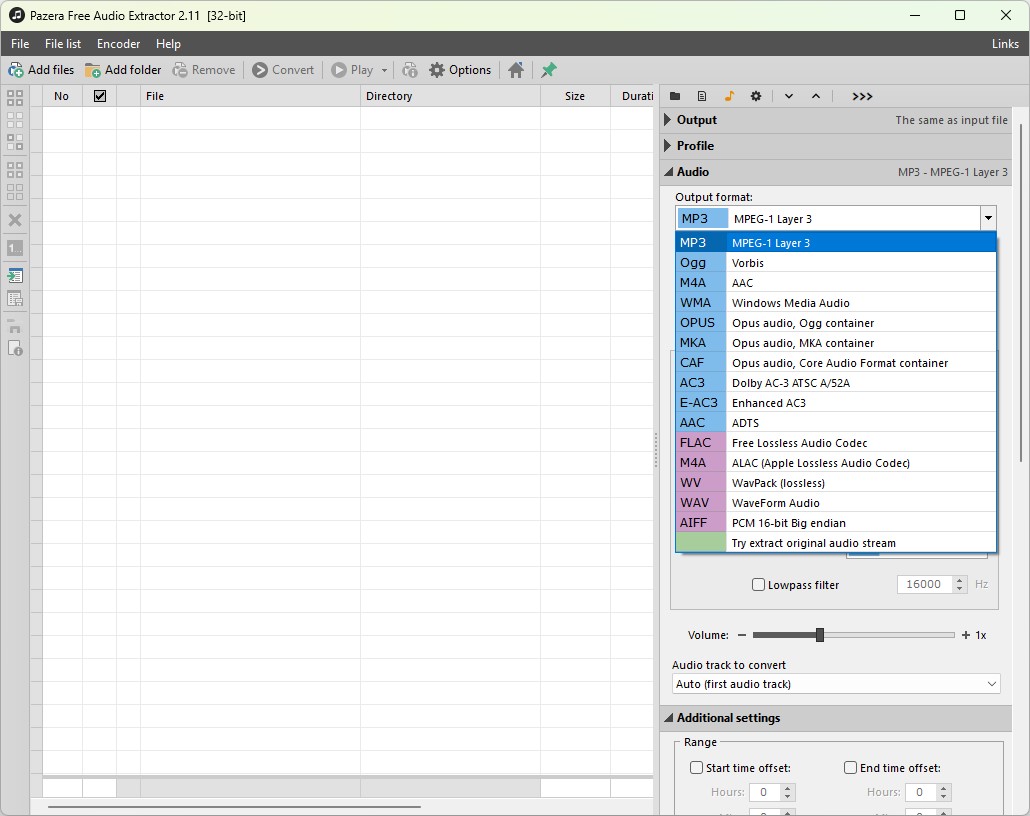Enable the Lowpass filter checkbox
Screen dimensions: 1030x816
click(x=759, y=585)
